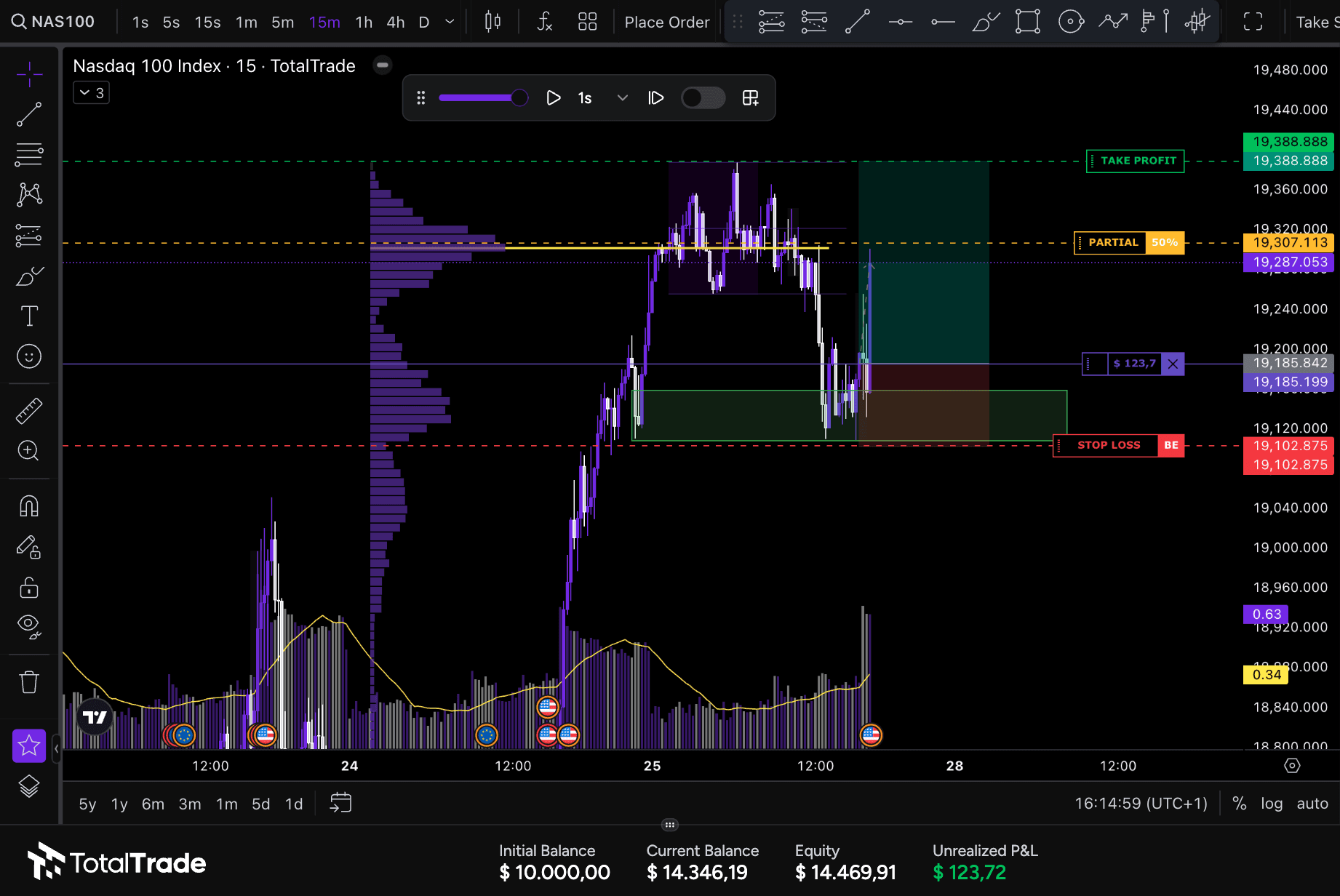Collapse the chart legend with the 3 chevron
This screenshot has height=896, width=1340.
(90, 92)
